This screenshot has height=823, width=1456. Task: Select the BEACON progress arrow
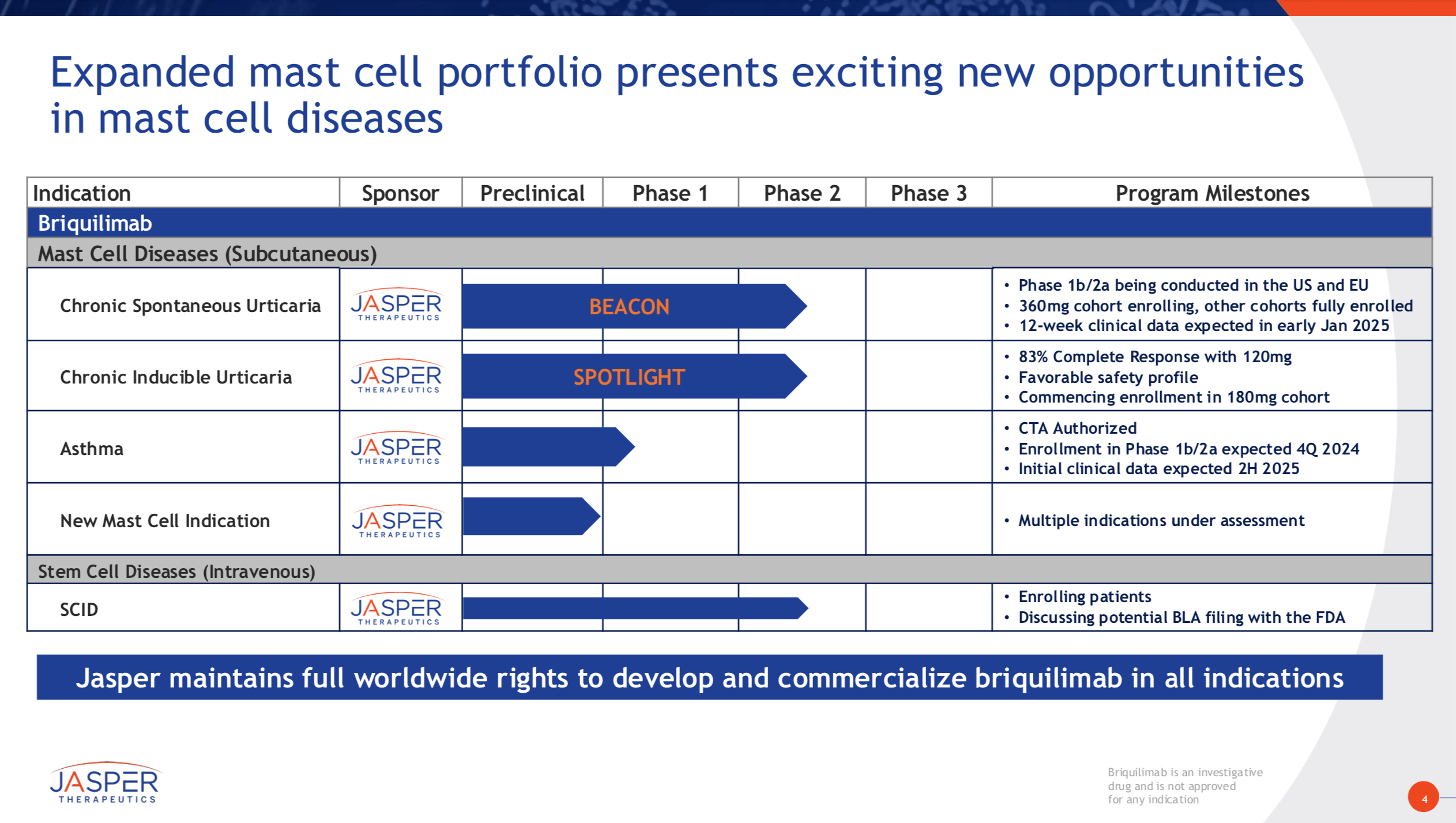point(629,307)
